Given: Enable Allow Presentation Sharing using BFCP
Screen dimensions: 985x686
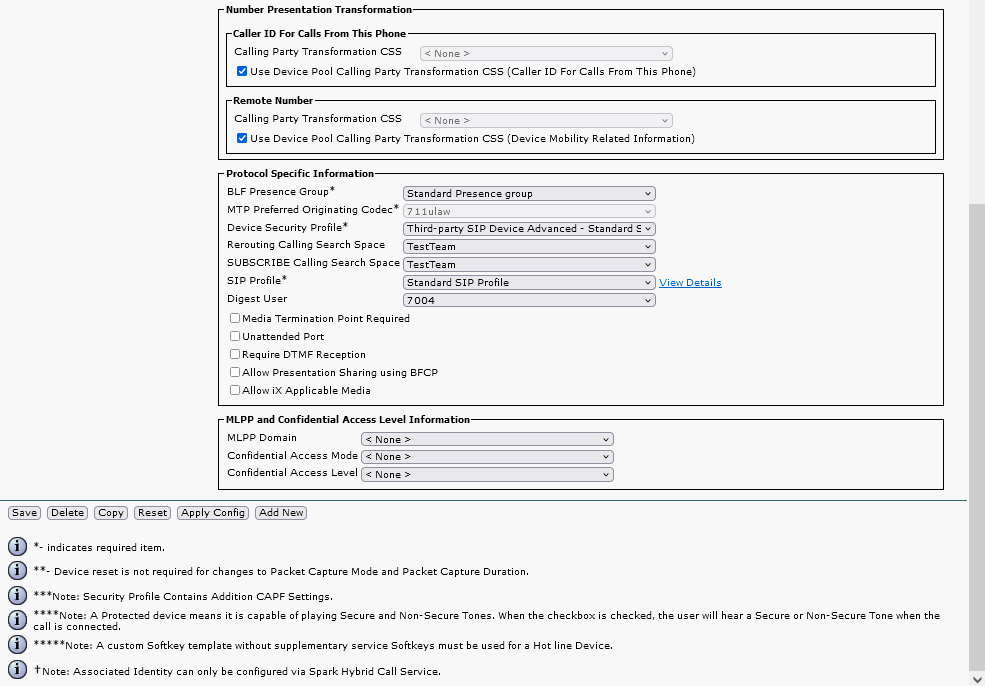Looking at the screenshot, I should (x=235, y=373).
